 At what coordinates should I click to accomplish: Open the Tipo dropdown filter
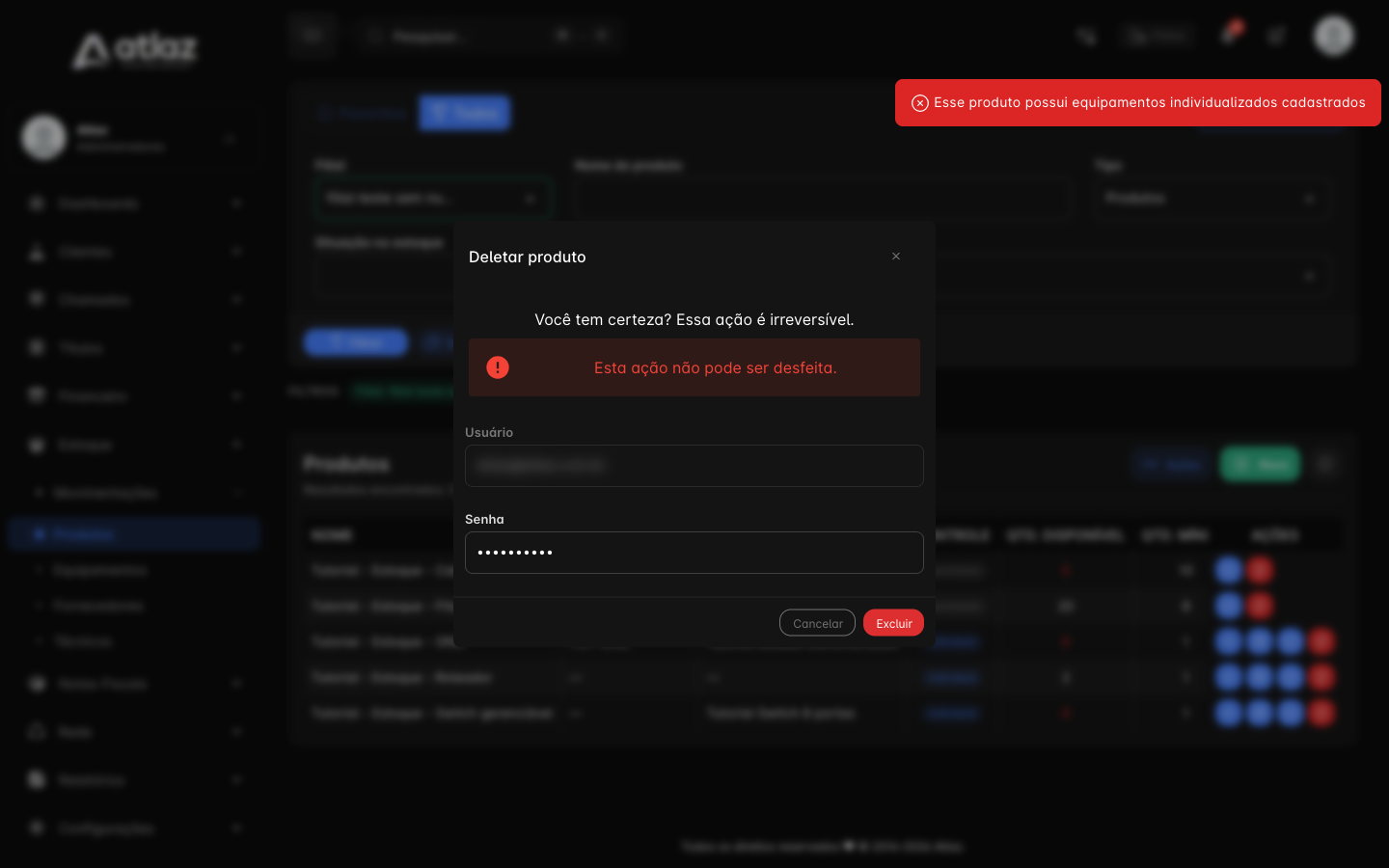1212,199
